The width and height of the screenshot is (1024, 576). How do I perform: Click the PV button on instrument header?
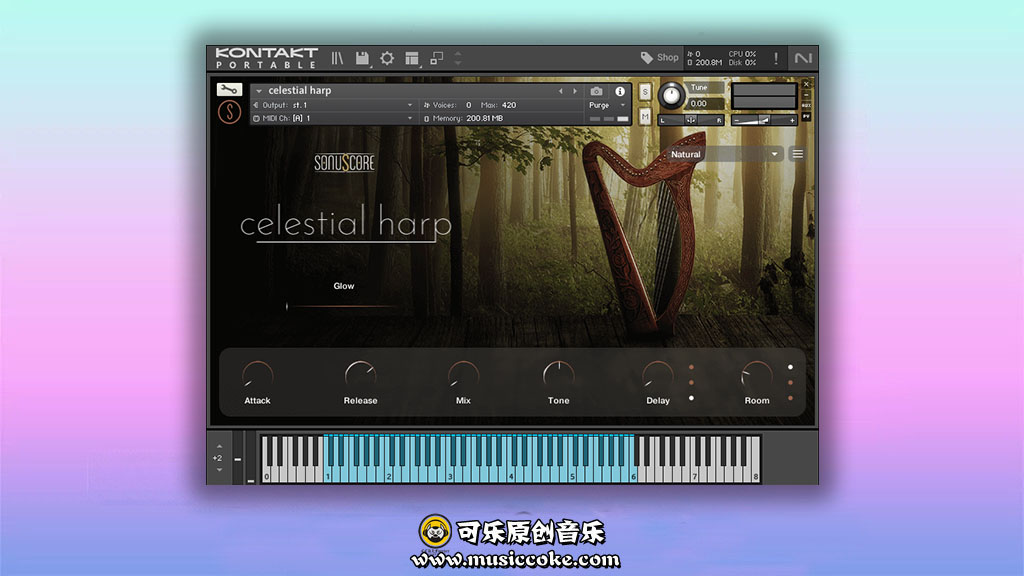[x=807, y=116]
